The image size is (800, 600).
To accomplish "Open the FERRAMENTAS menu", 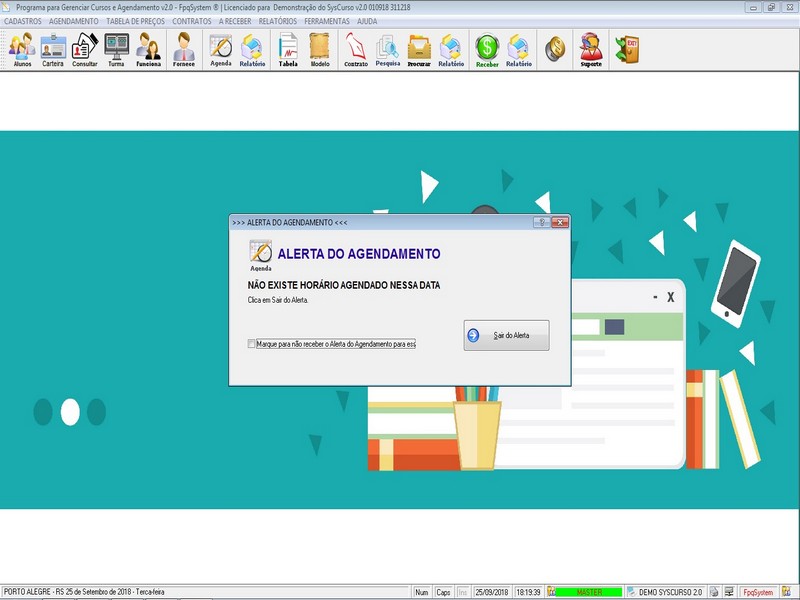I will [x=327, y=21].
